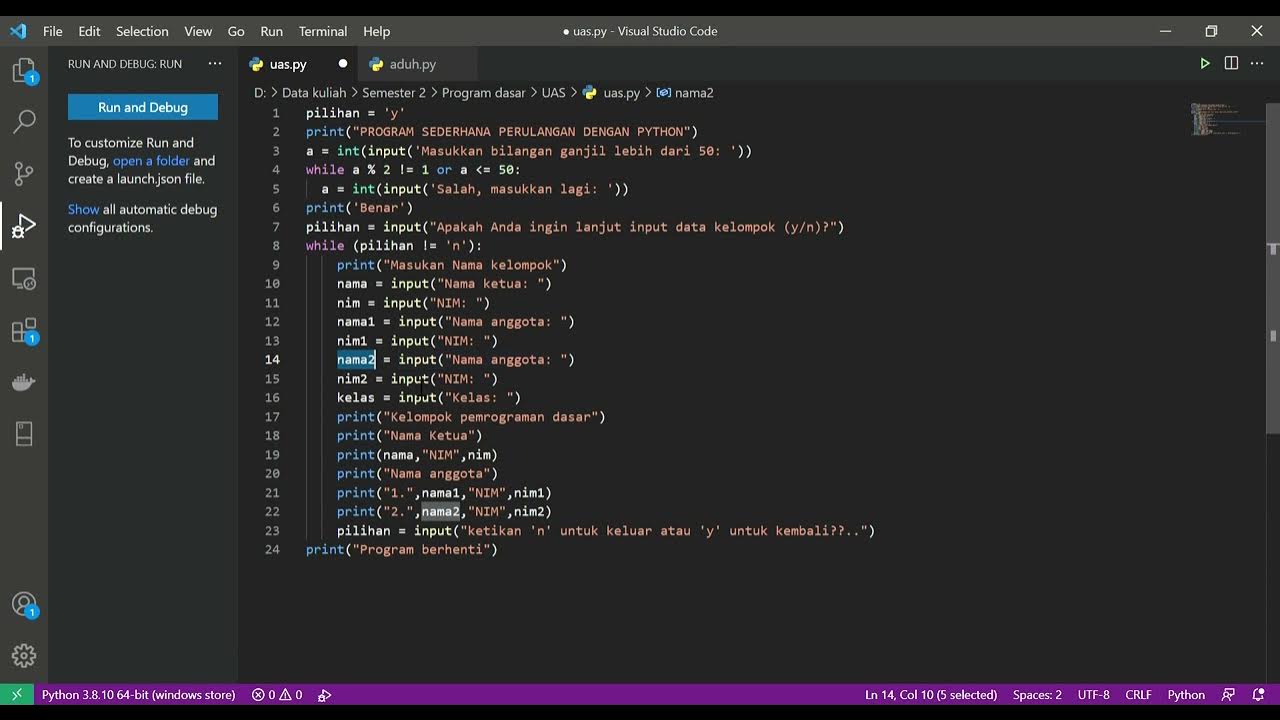The height and width of the screenshot is (720, 1280).
Task: Open the Run menu
Action: (271, 31)
